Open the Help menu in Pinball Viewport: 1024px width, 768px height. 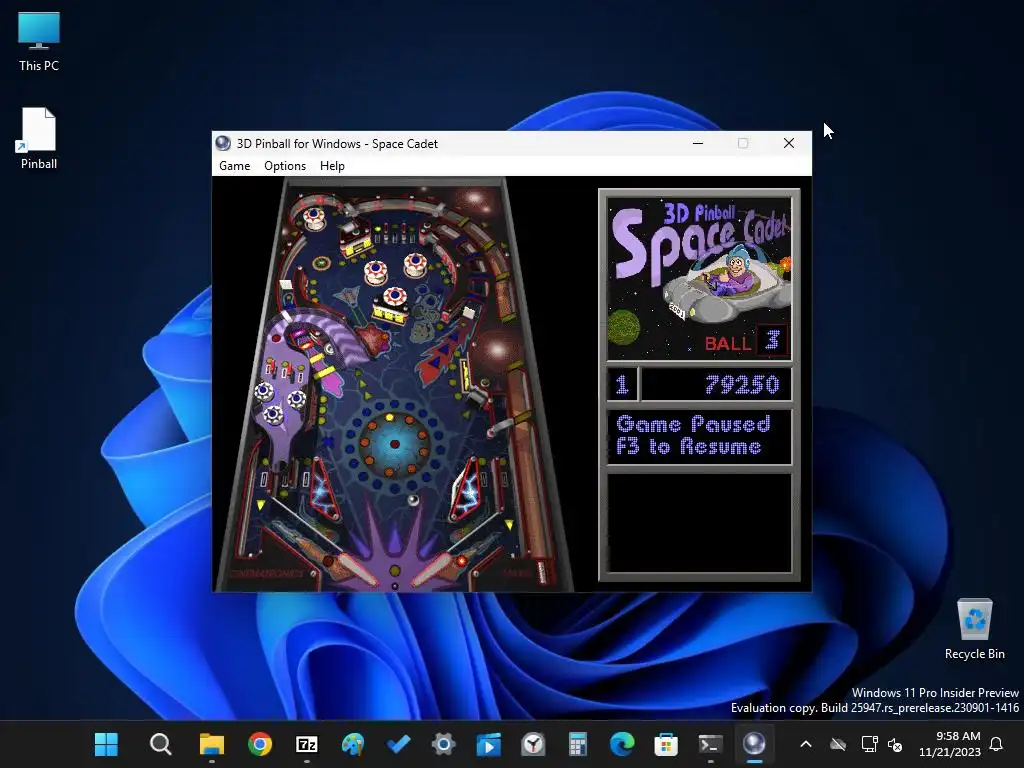pyautogui.click(x=332, y=166)
